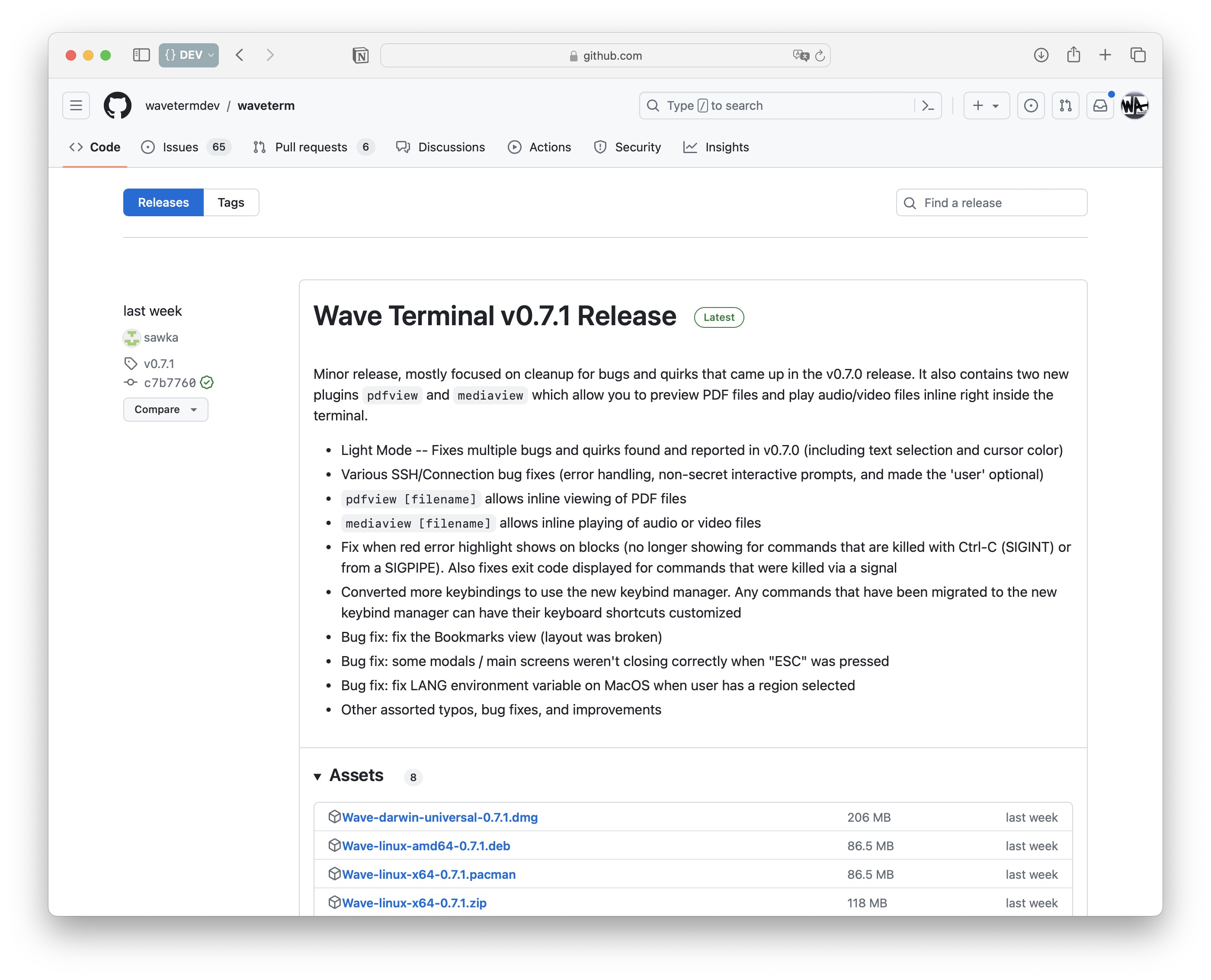Click the package icon beside Wave-linux-x64-0.7.1.pacman
1211x980 pixels.
(334, 874)
